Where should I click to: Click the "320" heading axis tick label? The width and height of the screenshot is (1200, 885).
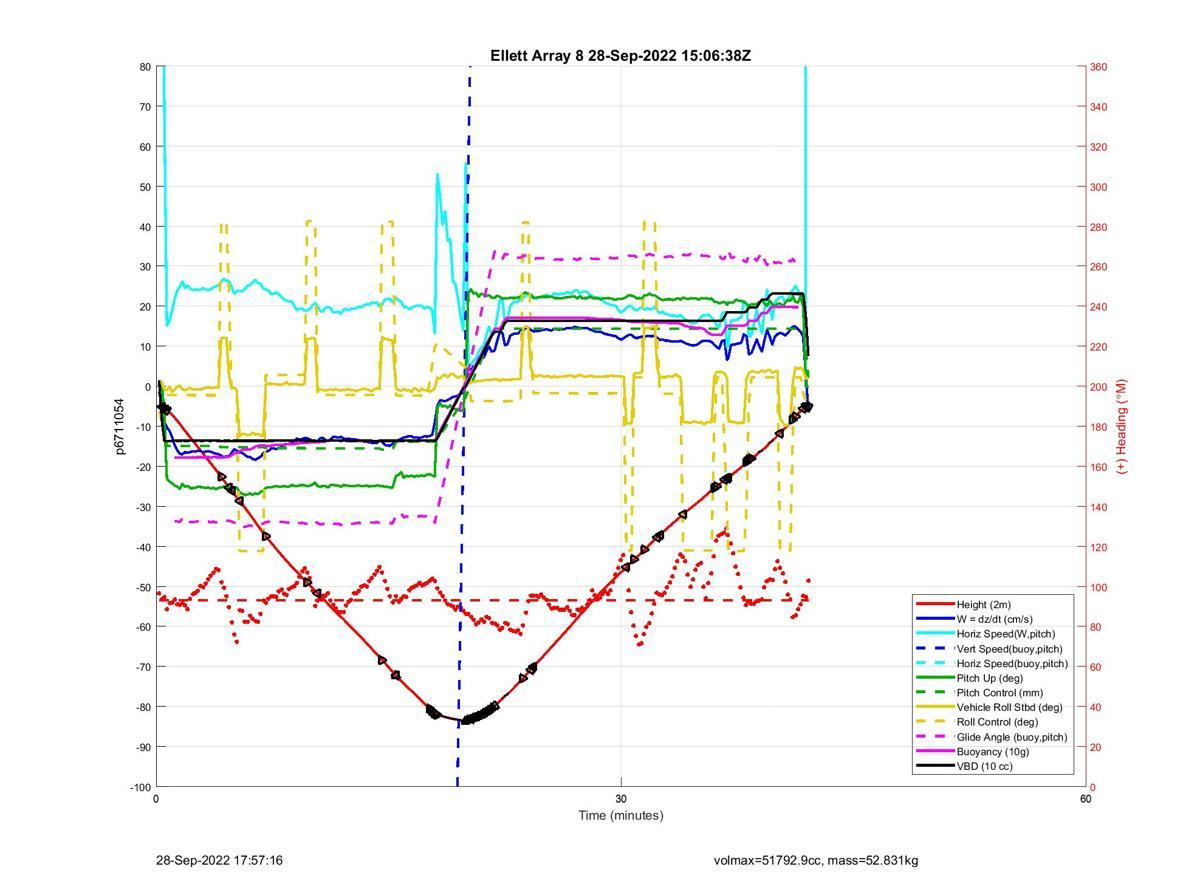1099,147
